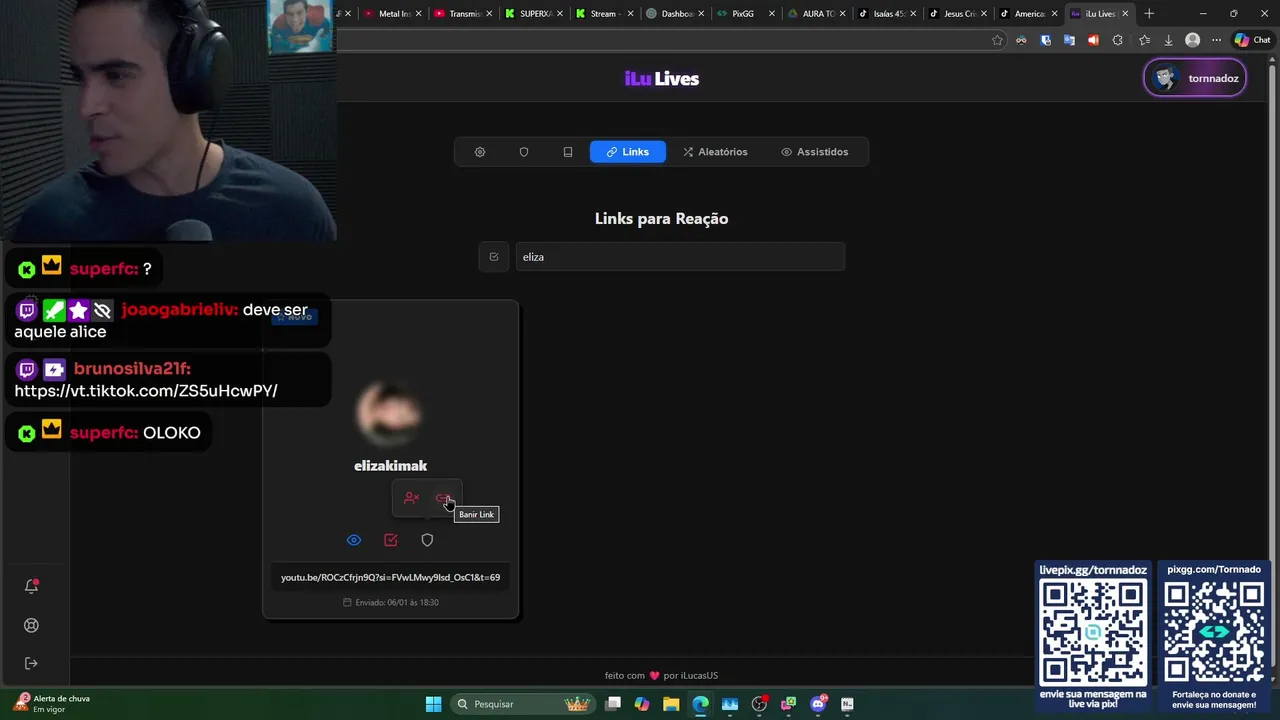Switch to the Transmis YouTube browser tab
This screenshot has height=720, width=1280.
point(464,14)
